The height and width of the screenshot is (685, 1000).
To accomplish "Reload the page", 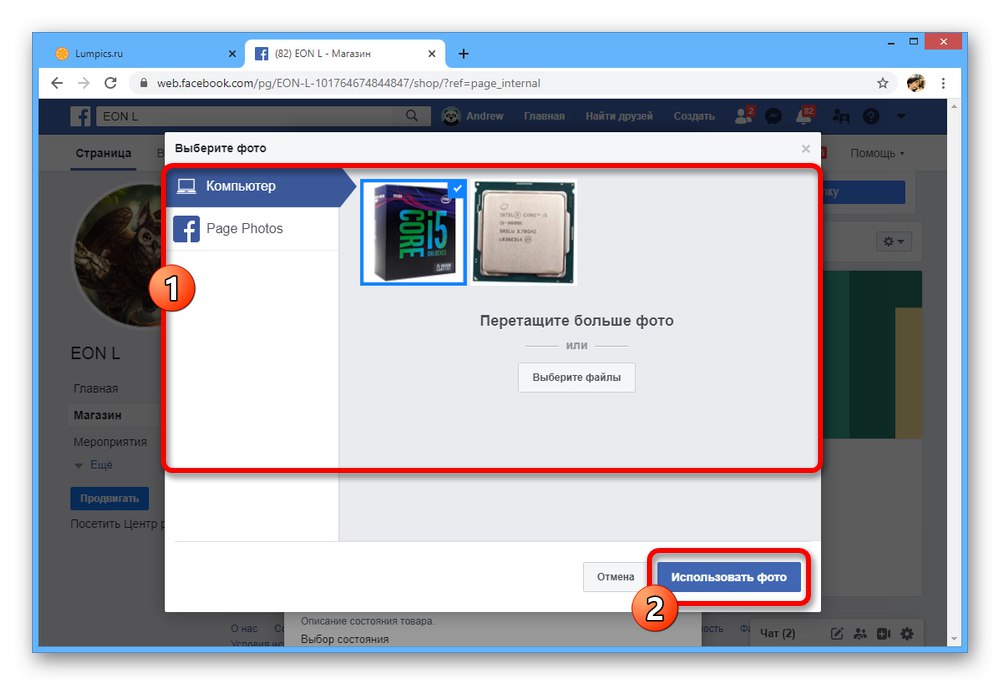I will (110, 83).
